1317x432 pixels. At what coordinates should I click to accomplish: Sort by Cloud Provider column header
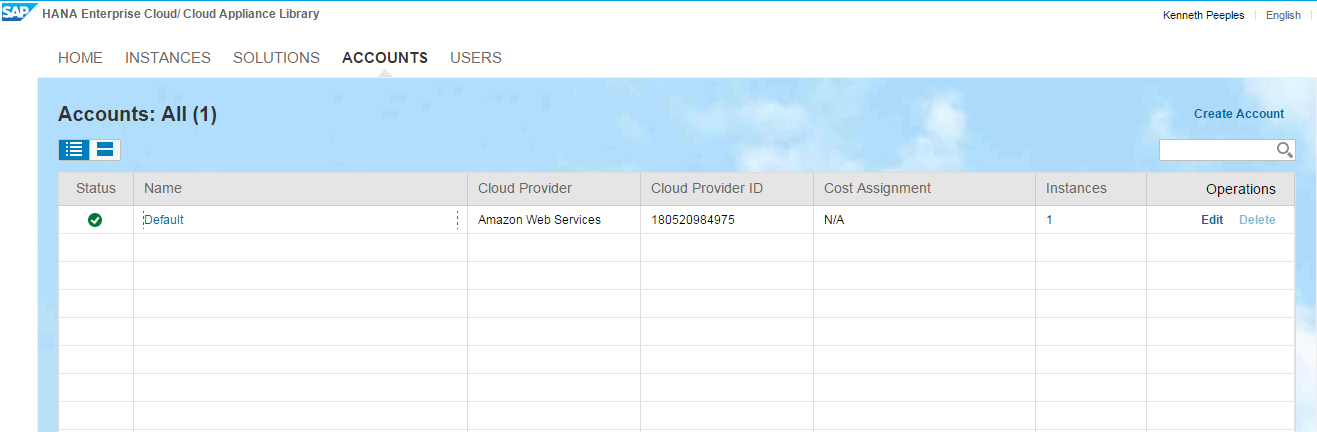click(554, 188)
